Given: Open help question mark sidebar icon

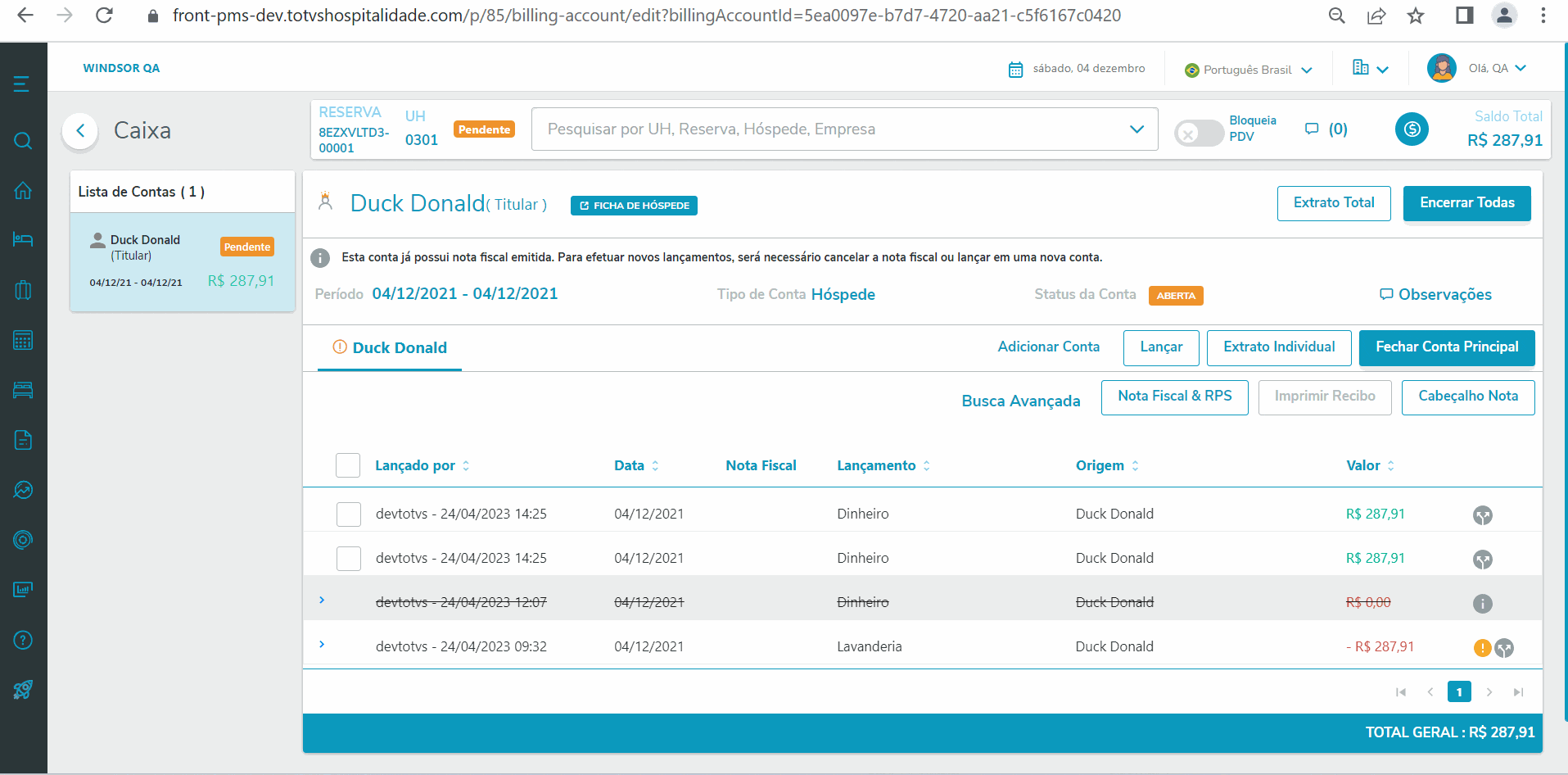Looking at the screenshot, I should [x=23, y=640].
